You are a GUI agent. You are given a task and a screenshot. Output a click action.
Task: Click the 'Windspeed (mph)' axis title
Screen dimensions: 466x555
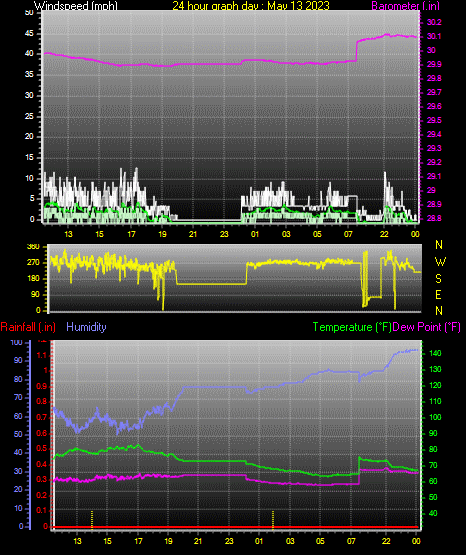tap(76, 6)
